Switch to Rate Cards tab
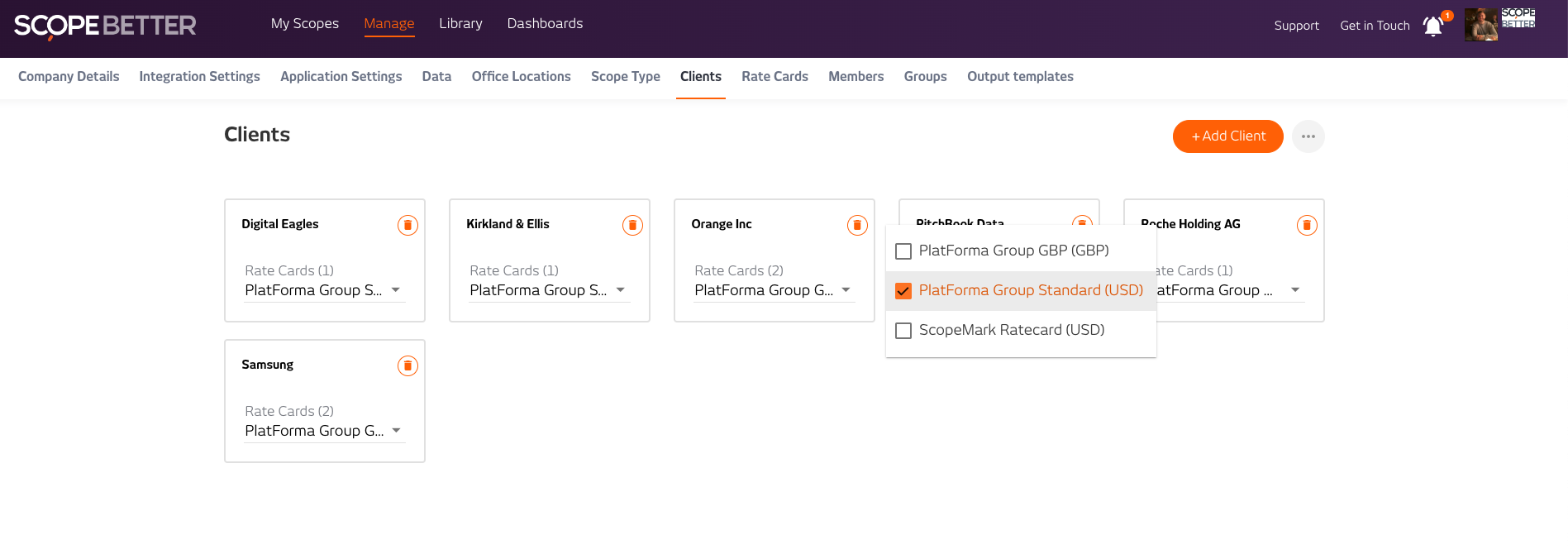 774,77
